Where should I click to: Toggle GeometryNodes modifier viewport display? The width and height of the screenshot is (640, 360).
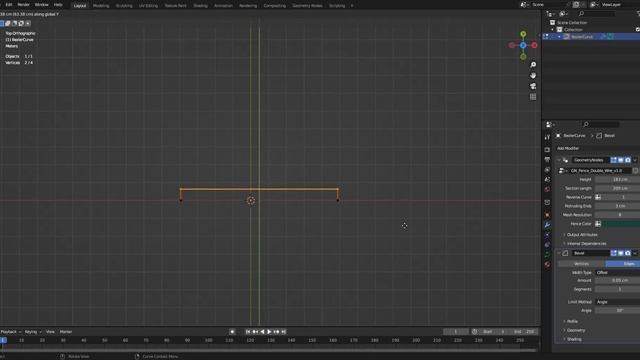coord(620,160)
